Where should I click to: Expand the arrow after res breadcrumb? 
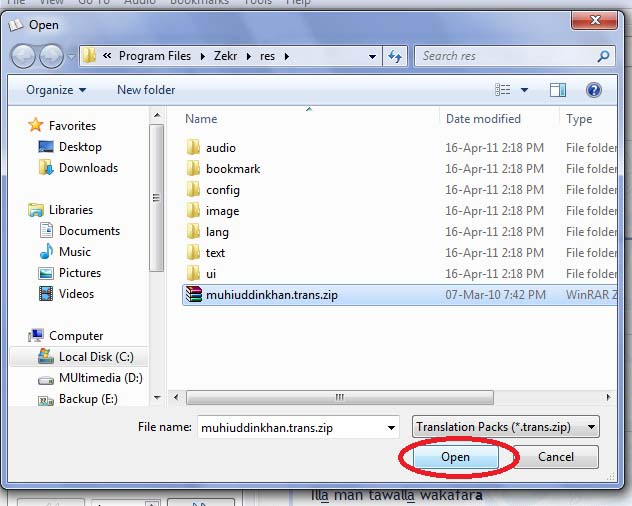click(287, 56)
